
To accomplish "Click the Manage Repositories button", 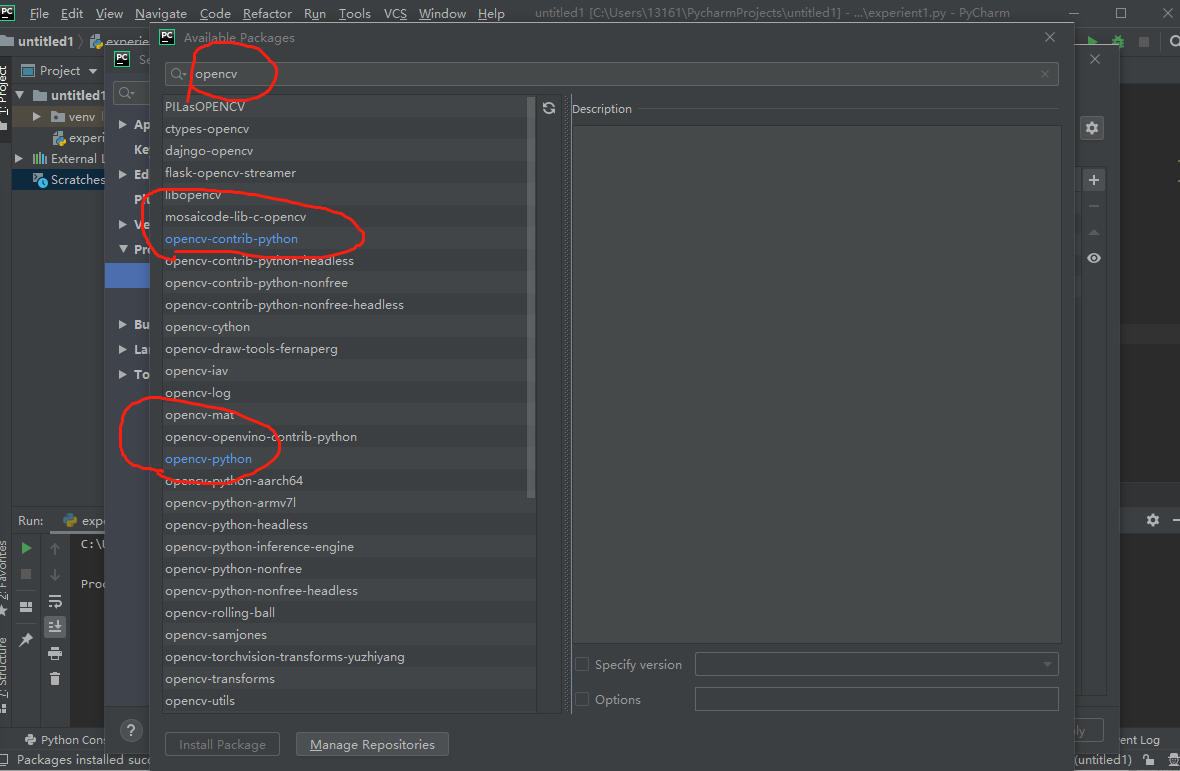I will click(373, 745).
